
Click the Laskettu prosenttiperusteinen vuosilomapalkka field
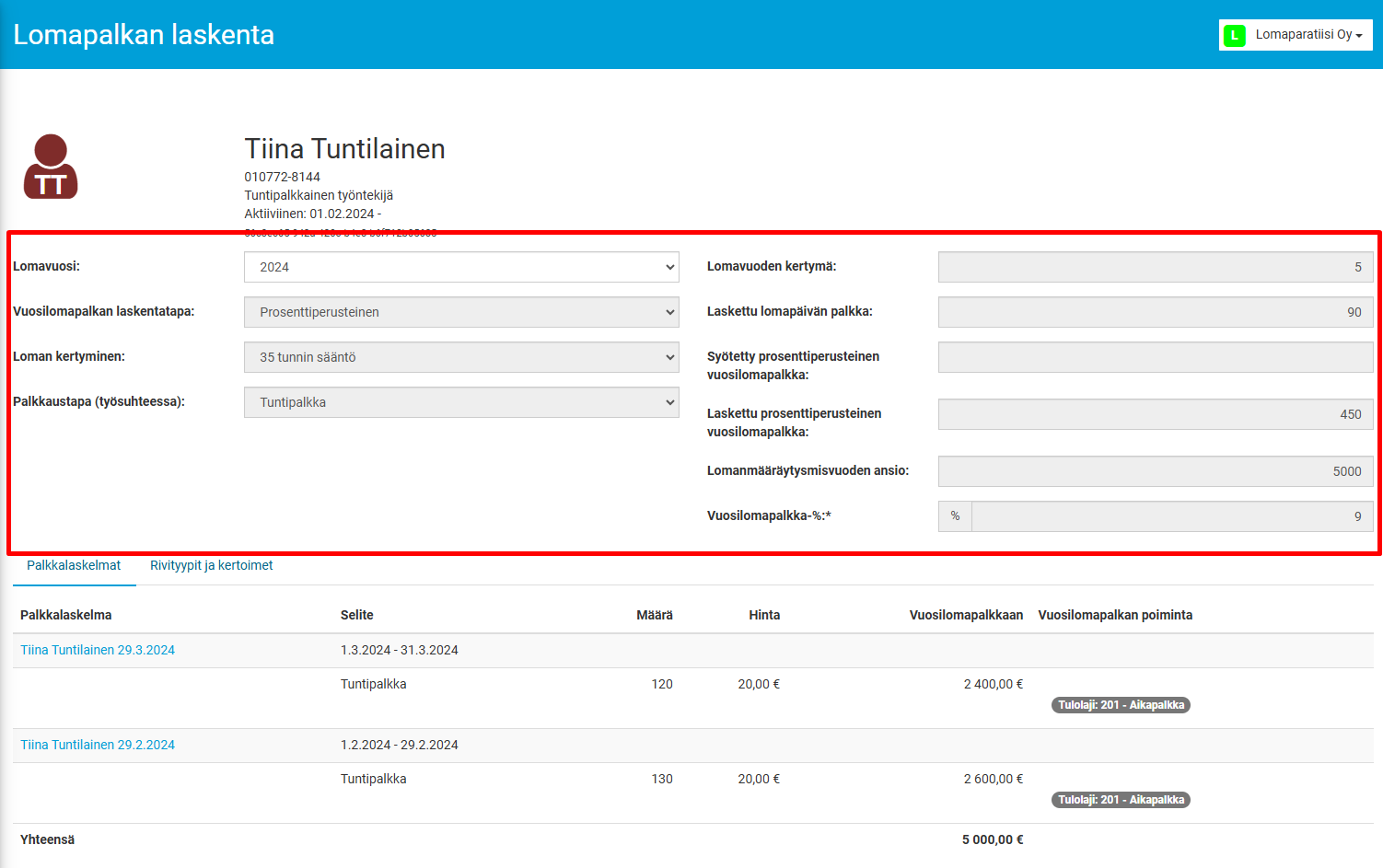[x=1156, y=414]
